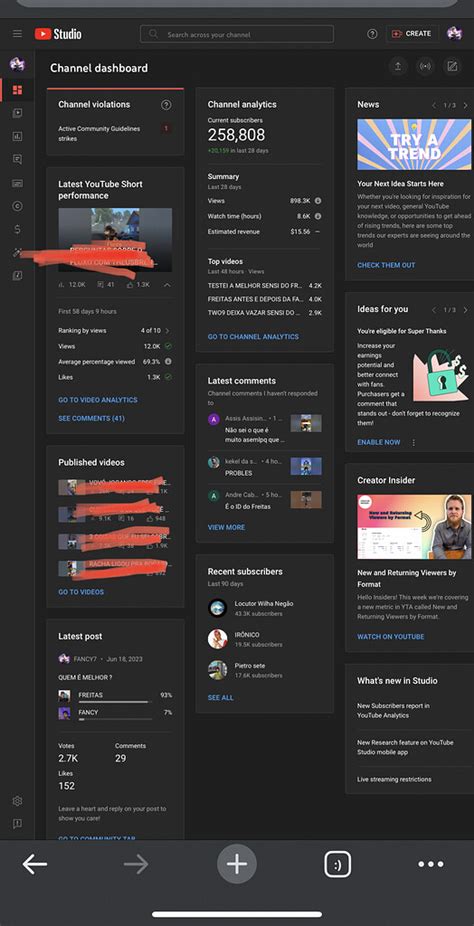Screen dimensions: 474x926
Task: Go to previous News card
Action: tap(434, 105)
